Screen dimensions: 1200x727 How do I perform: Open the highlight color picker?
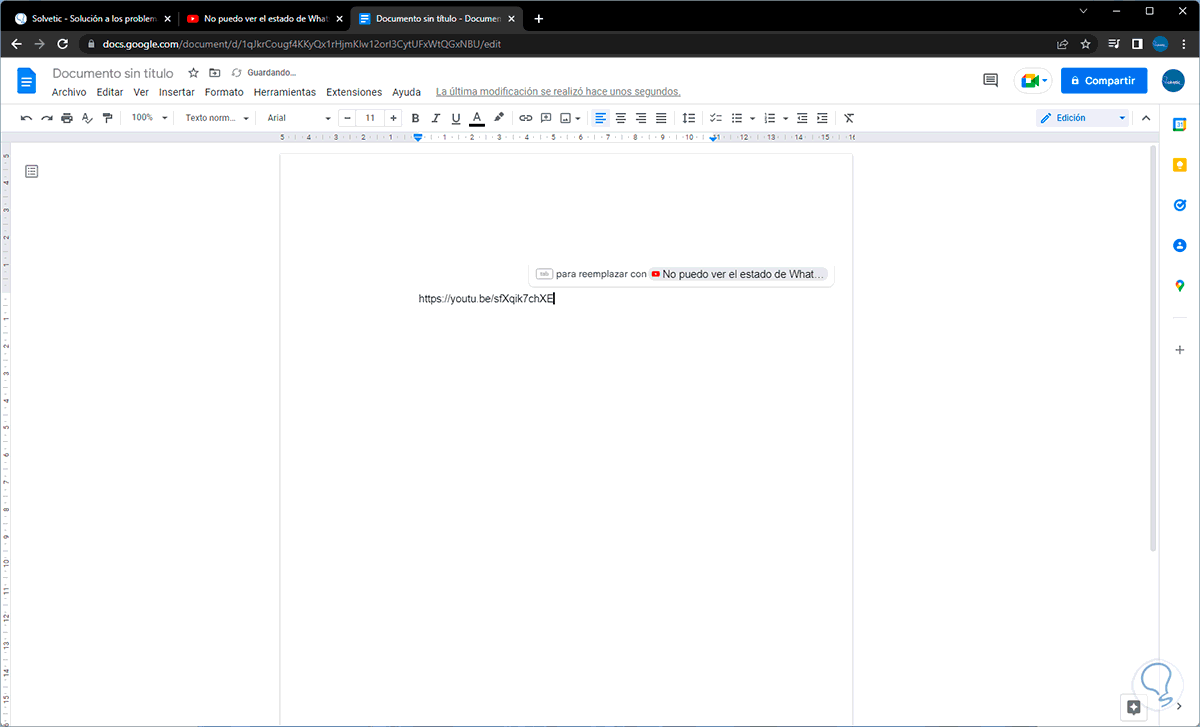499,118
